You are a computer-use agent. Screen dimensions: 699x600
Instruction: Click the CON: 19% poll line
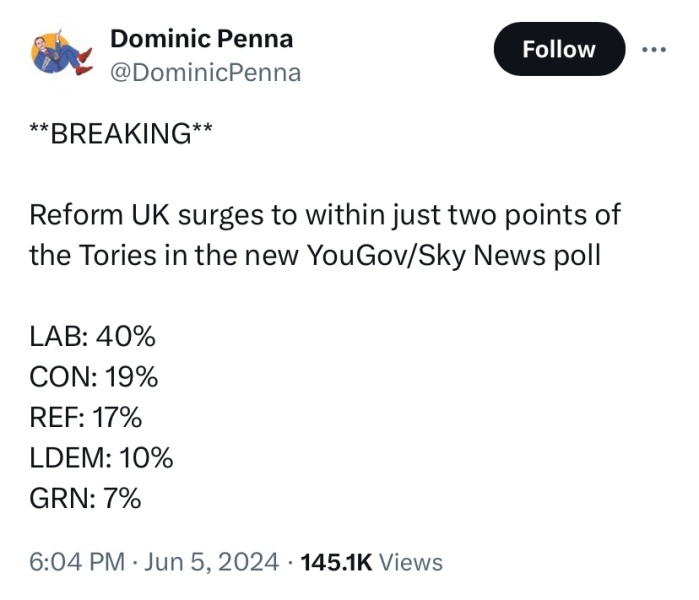click(x=94, y=377)
